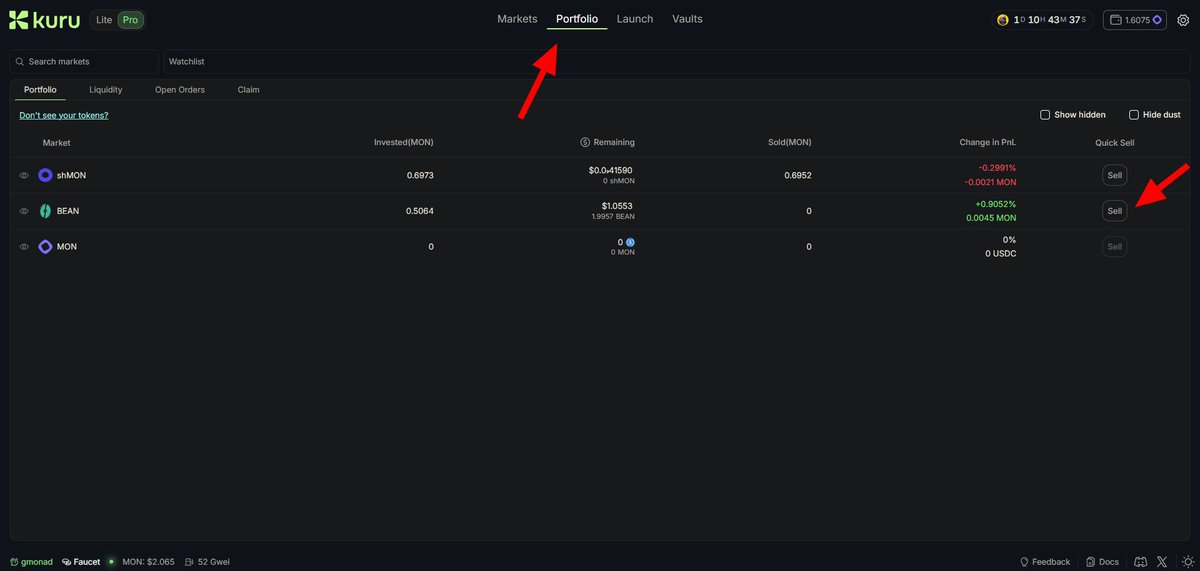Click the -0.2991% PnL value

click(x=997, y=168)
